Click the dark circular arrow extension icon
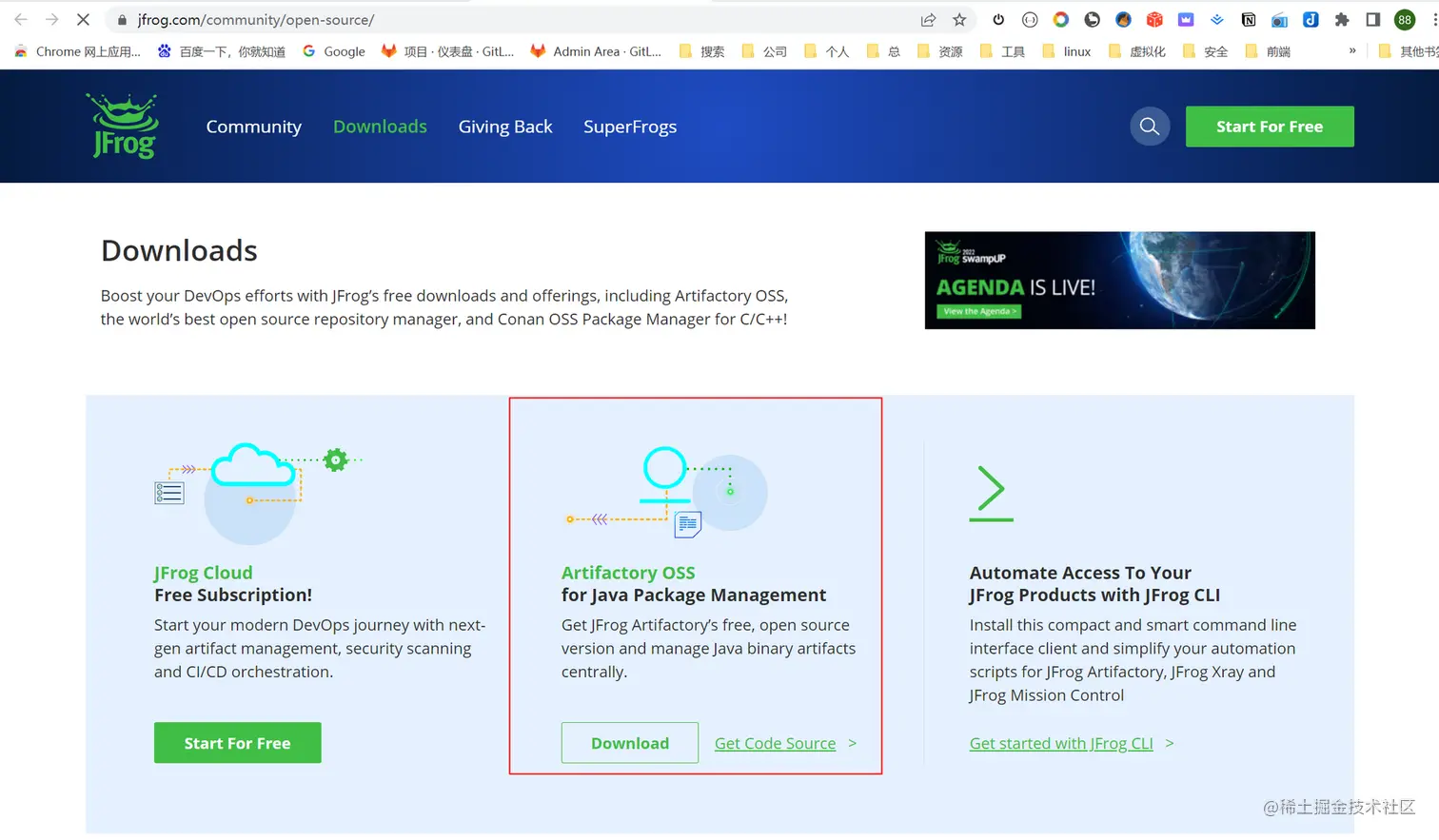The width and height of the screenshot is (1439, 840). pos(1093,19)
